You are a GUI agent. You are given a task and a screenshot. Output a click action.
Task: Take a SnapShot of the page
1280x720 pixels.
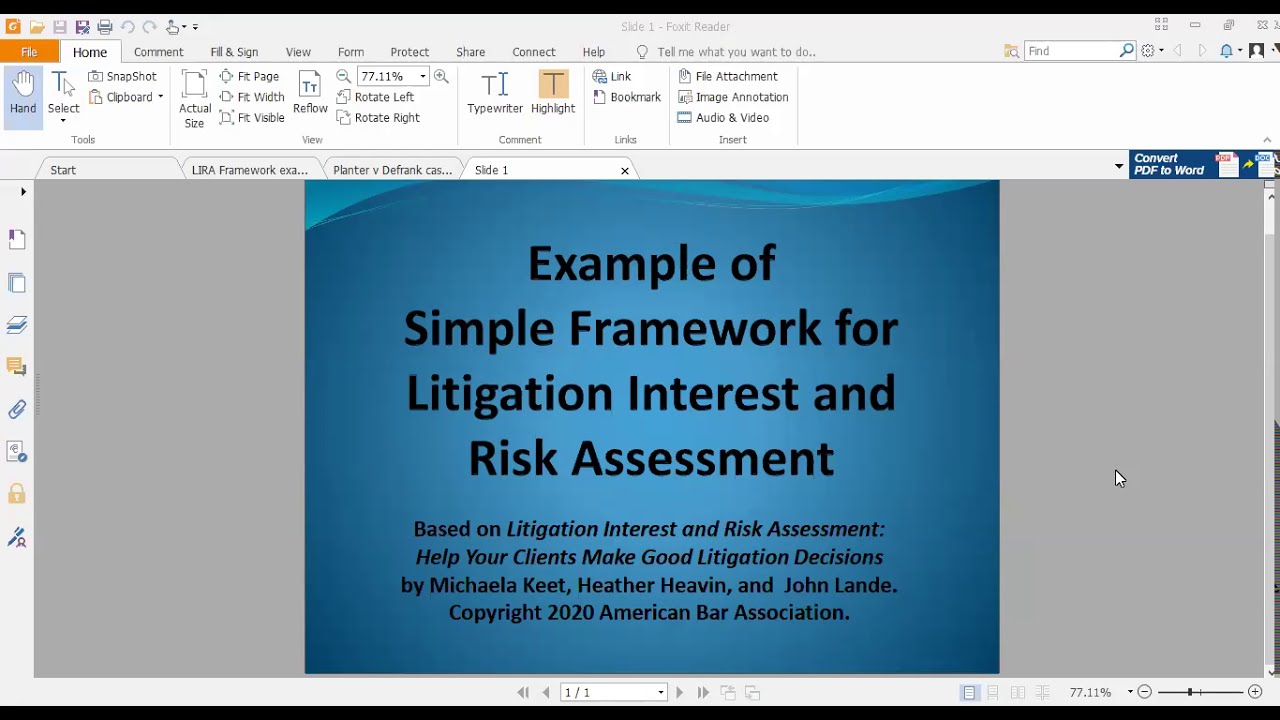(122, 76)
